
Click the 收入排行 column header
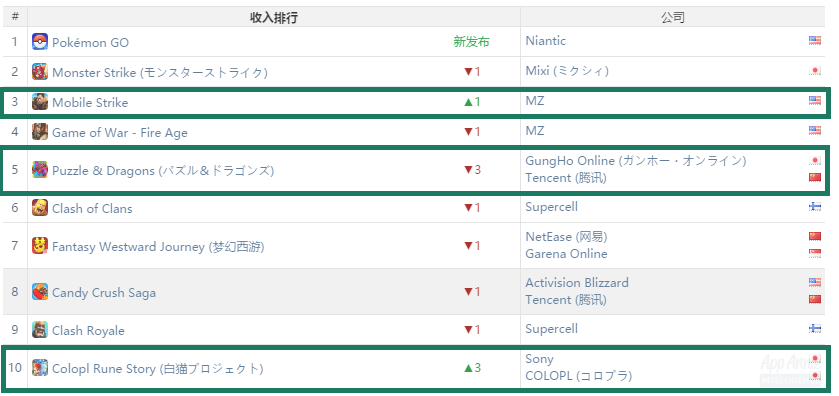[274, 17]
